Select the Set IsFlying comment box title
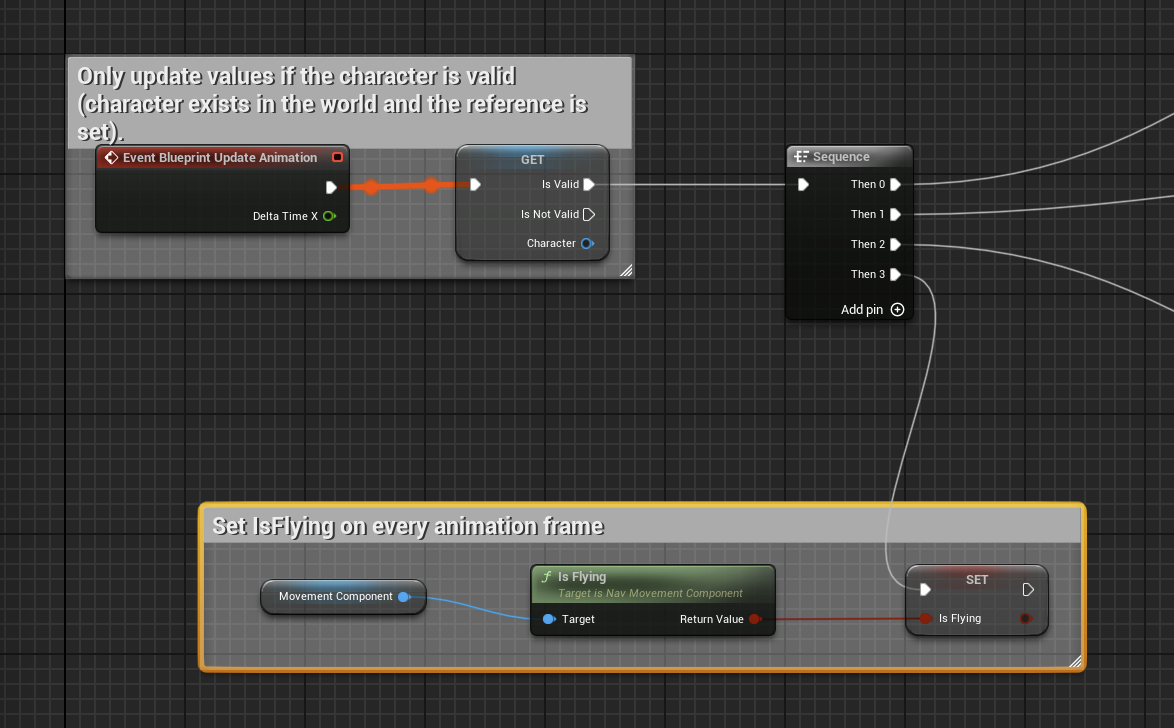Viewport: 1174px width, 728px height. pos(408,526)
